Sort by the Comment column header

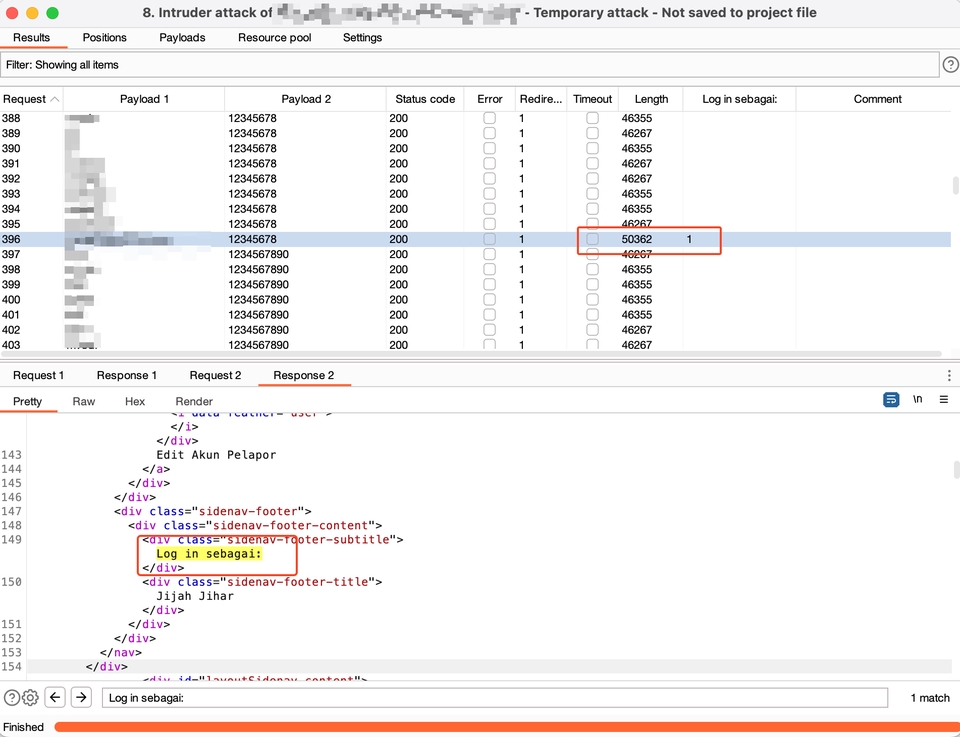[877, 99]
